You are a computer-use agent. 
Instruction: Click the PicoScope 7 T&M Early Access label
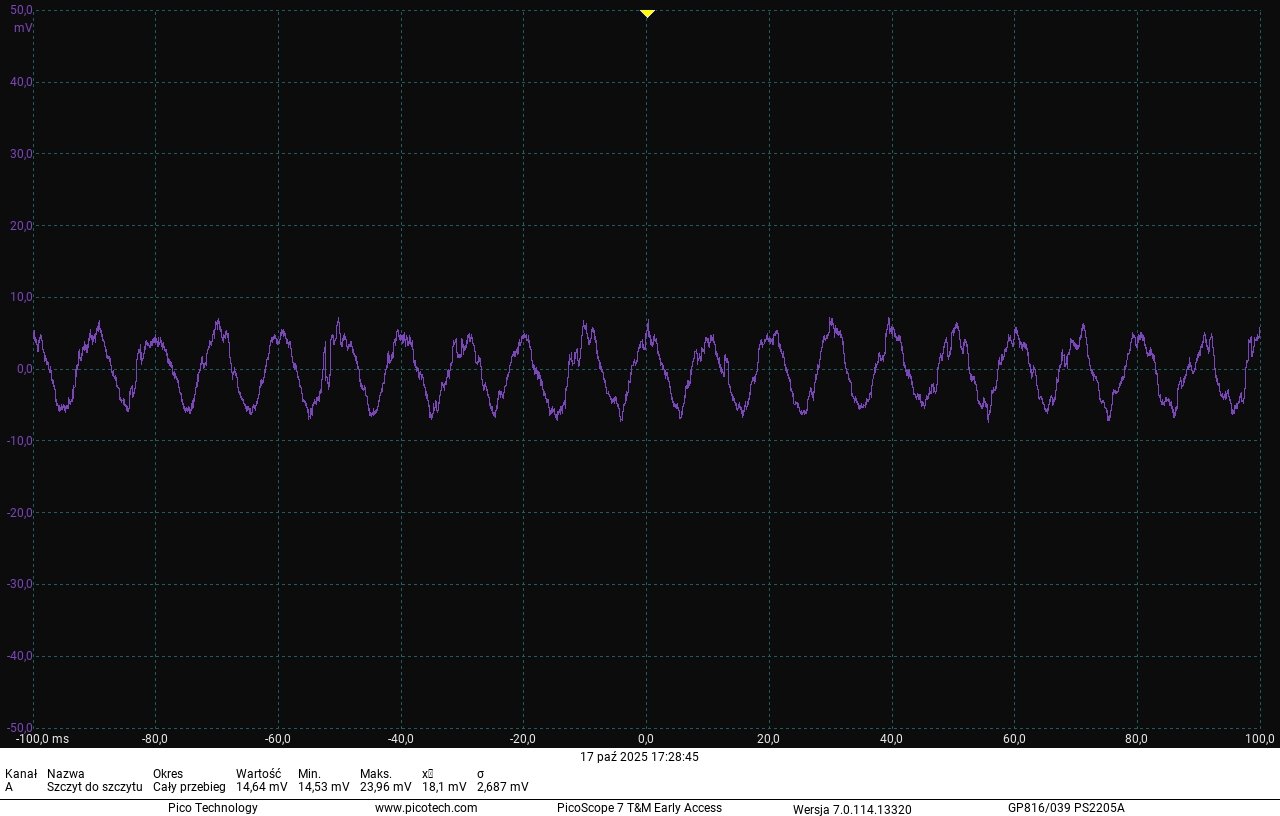[637, 808]
